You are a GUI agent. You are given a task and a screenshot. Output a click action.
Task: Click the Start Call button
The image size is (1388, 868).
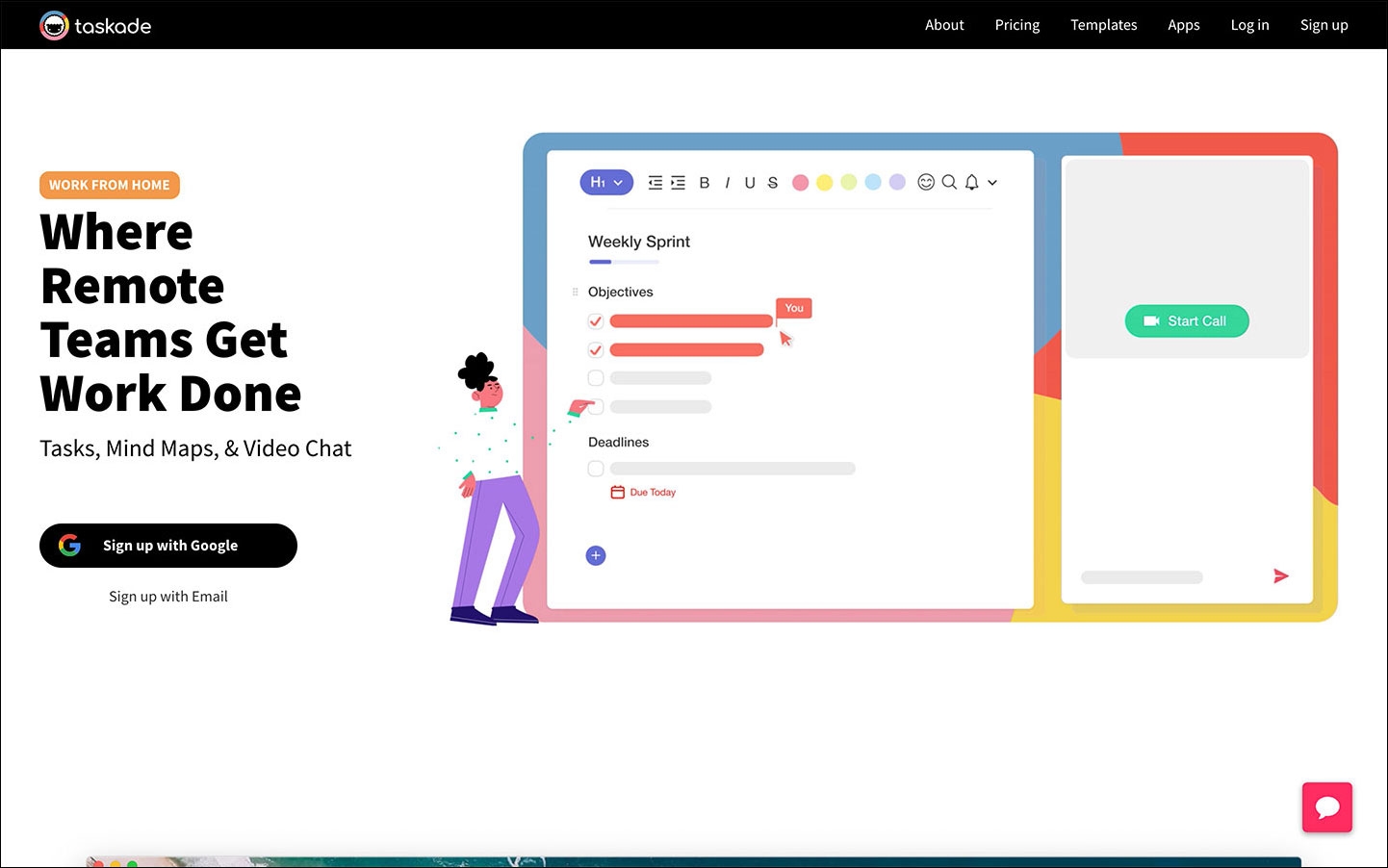(x=1187, y=320)
